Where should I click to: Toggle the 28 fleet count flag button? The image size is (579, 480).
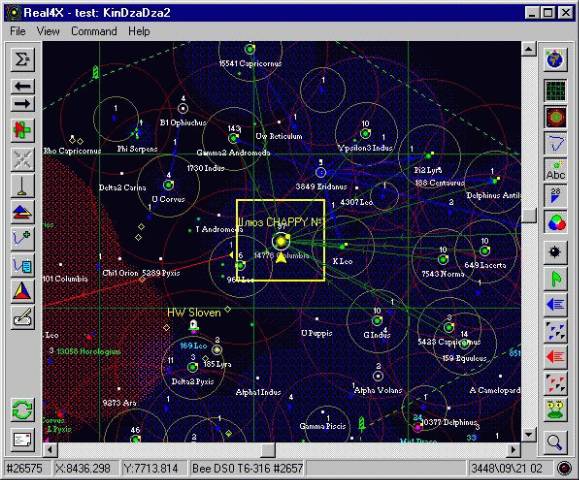555,196
